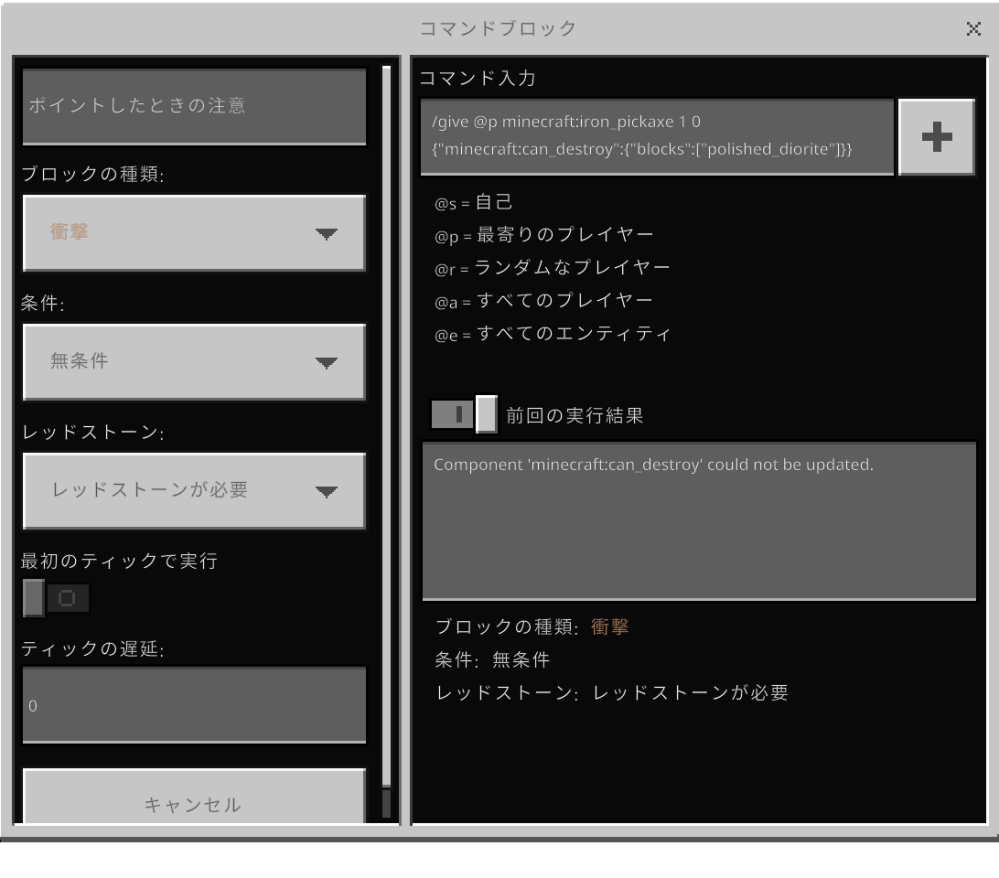Toggle the 前回の実行結果 switch
The width and height of the screenshot is (999, 878).
(464, 415)
